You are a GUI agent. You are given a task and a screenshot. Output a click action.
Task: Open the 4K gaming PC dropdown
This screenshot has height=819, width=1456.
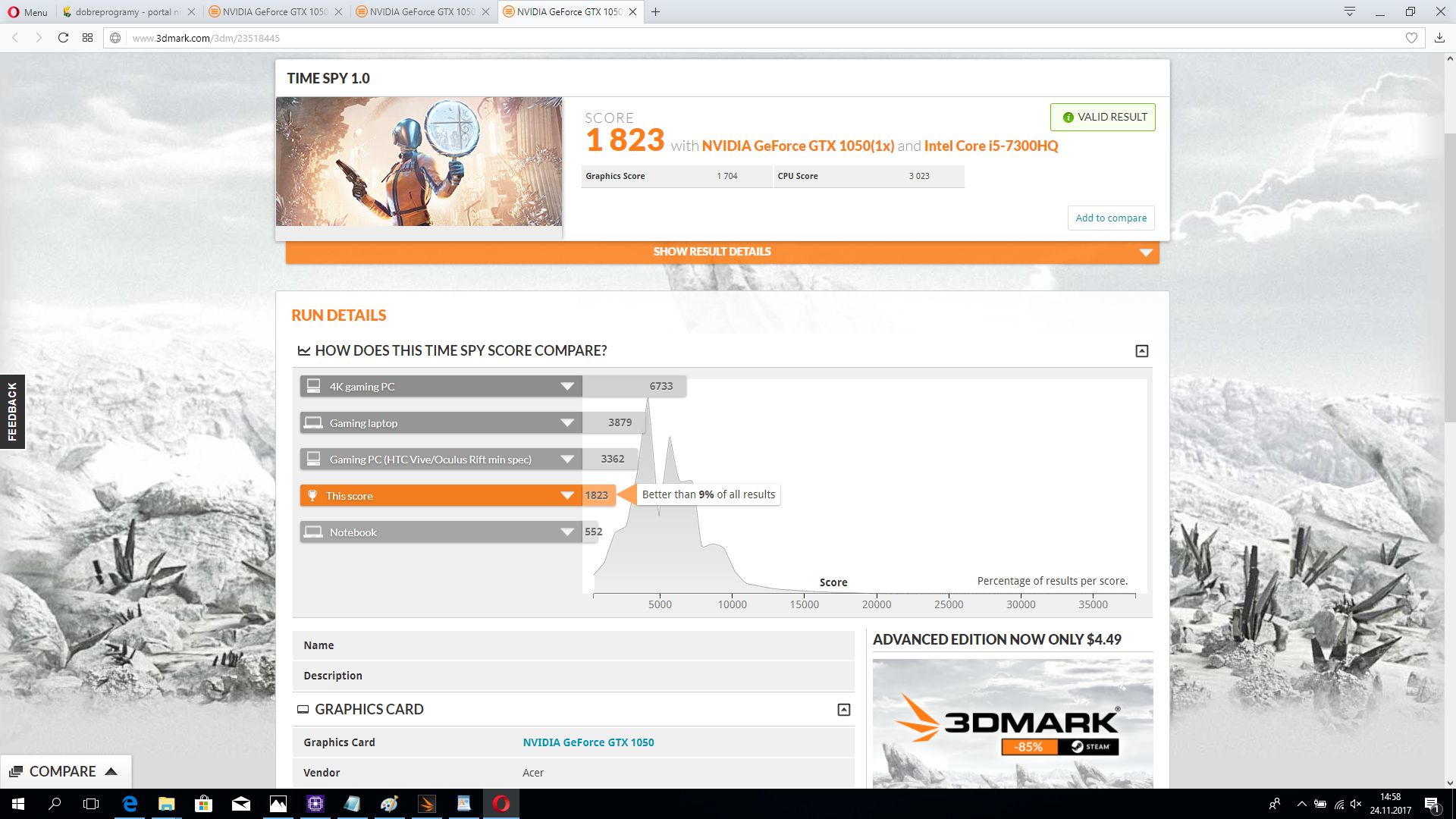point(566,387)
